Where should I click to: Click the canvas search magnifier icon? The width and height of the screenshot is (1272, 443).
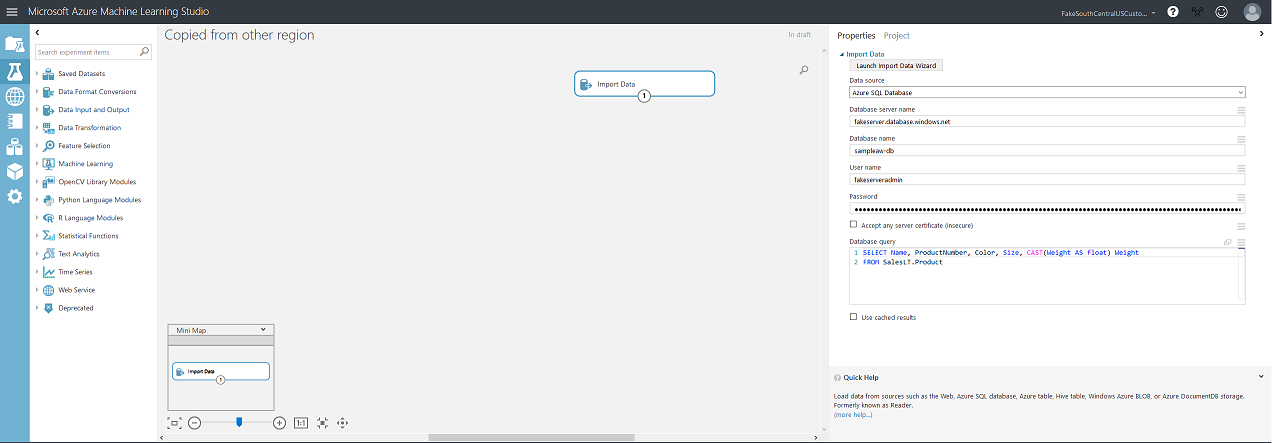[x=804, y=70]
